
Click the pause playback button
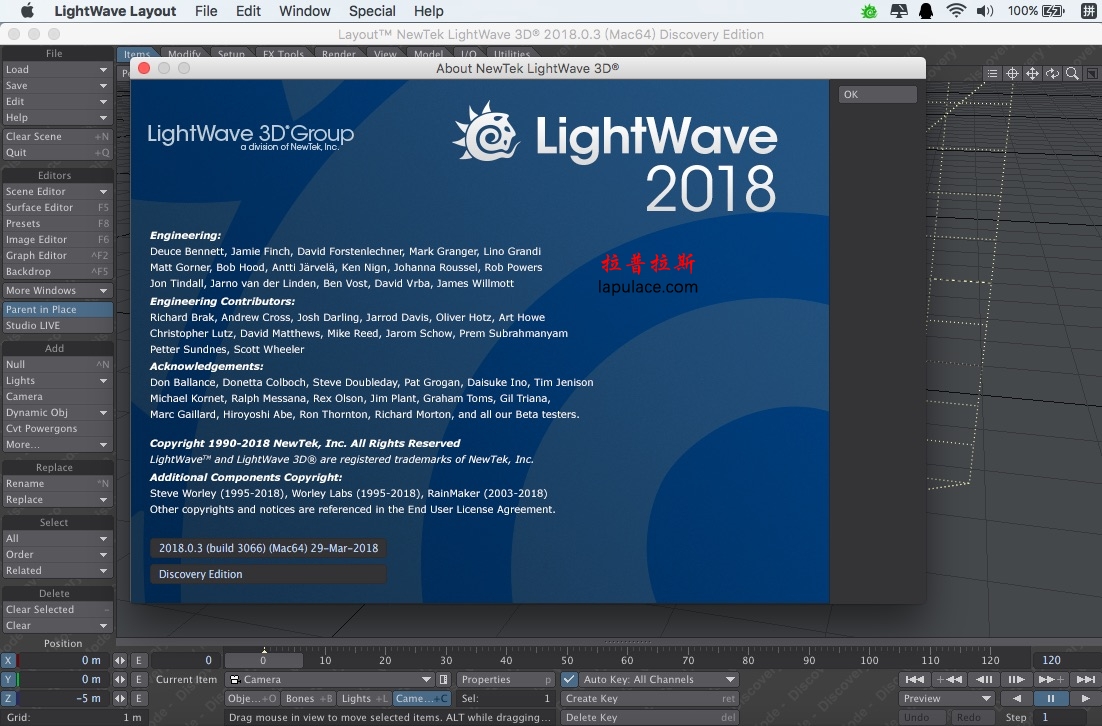(x=1051, y=699)
